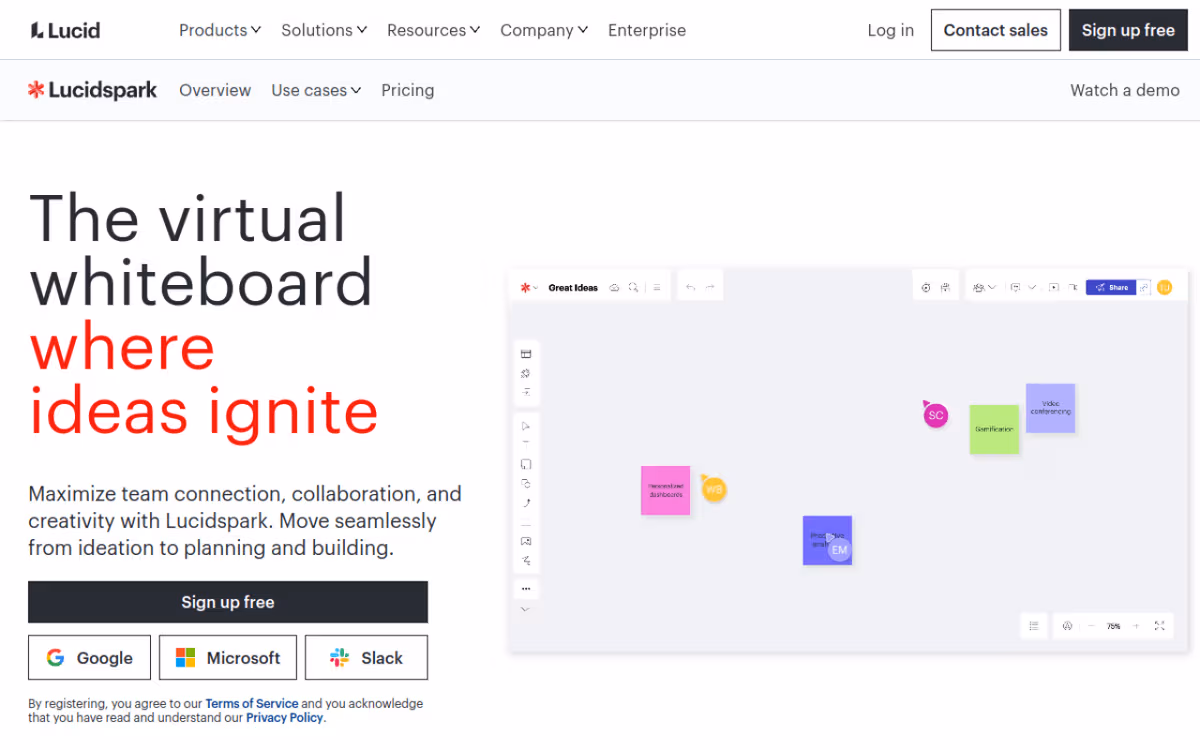Open the Solutions dropdown

point(324,30)
